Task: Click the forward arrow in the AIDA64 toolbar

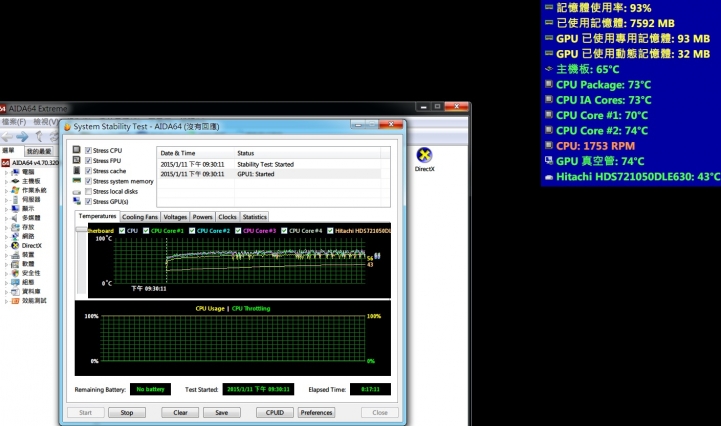Action: (x=23, y=136)
